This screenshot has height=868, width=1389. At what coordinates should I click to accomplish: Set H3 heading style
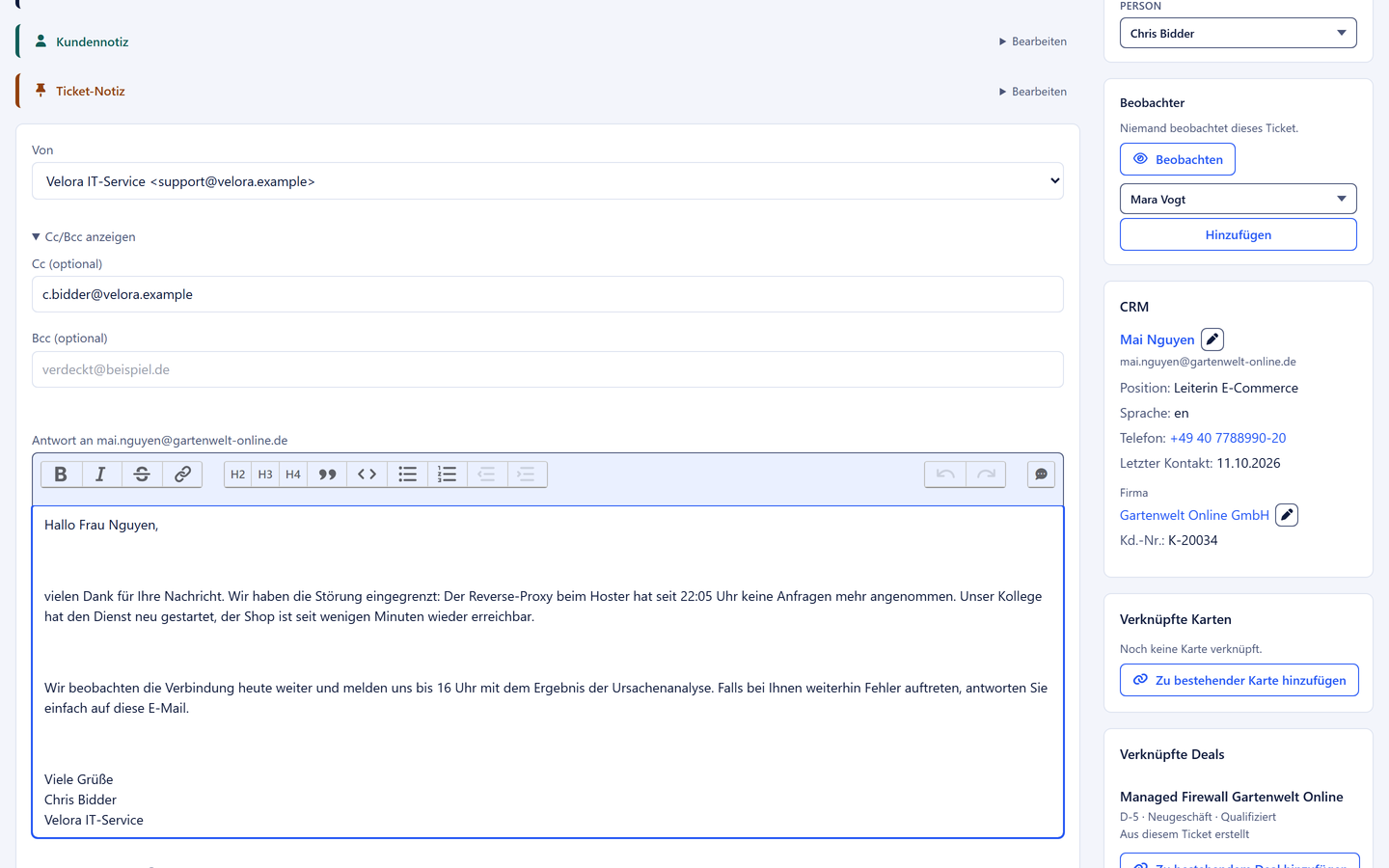click(265, 475)
